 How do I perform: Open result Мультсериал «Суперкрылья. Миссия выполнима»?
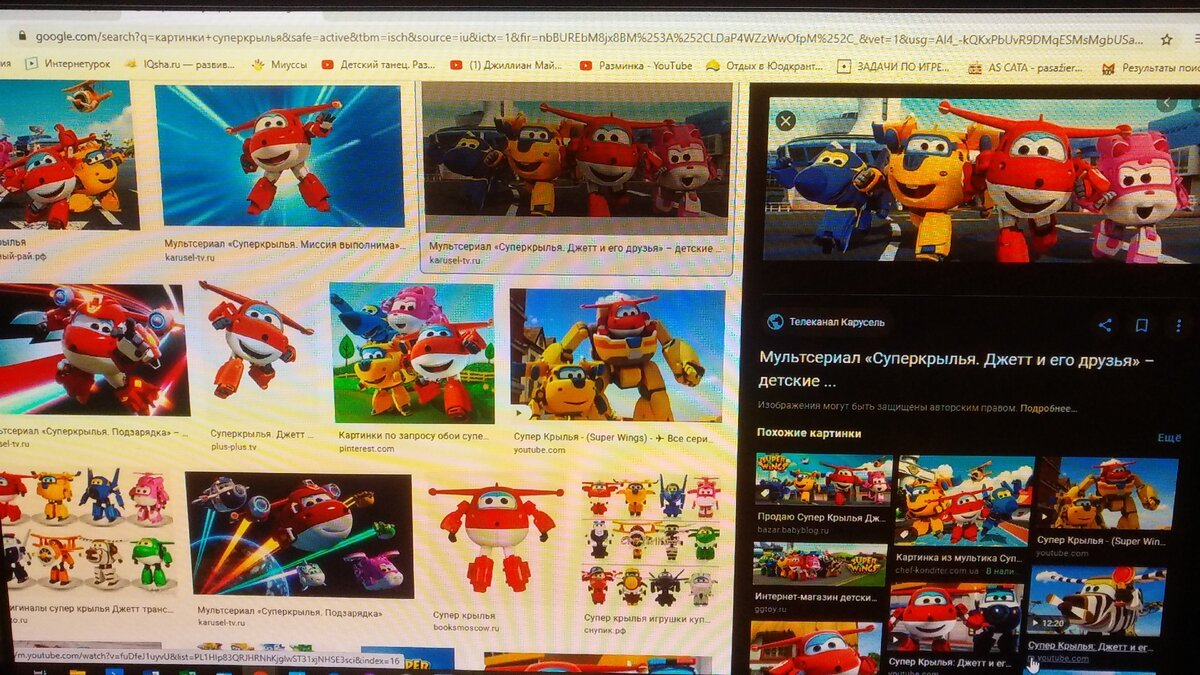(282, 244)
